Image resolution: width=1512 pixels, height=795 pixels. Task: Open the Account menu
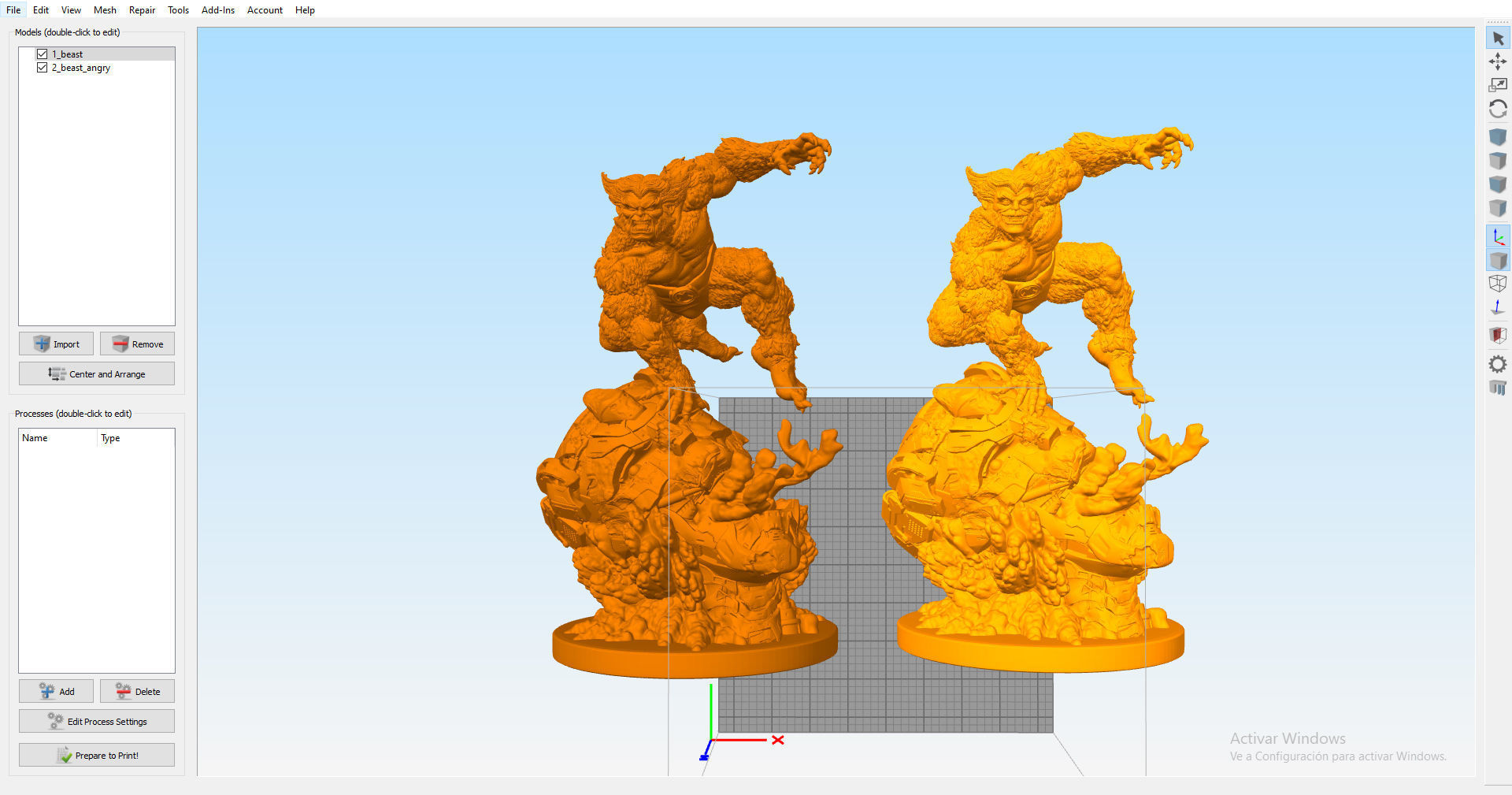click(x=265, y=10)
